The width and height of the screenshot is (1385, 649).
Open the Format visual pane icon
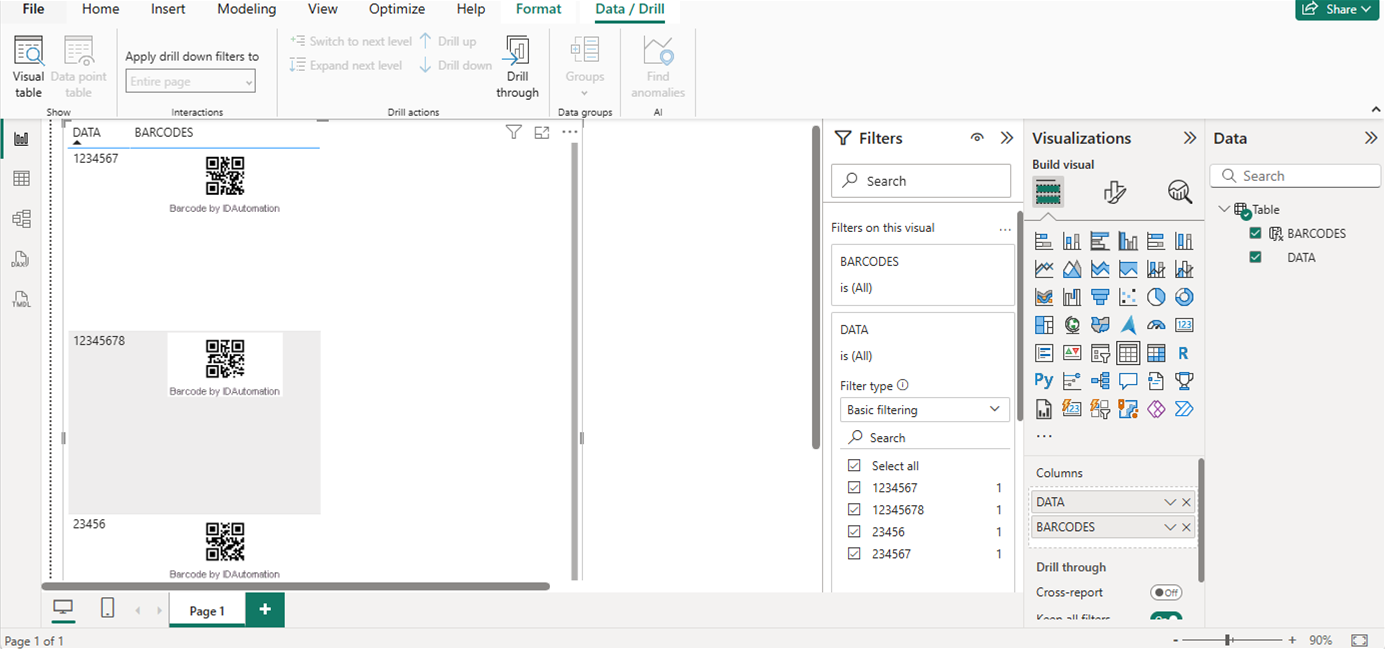coord(1115,192)
